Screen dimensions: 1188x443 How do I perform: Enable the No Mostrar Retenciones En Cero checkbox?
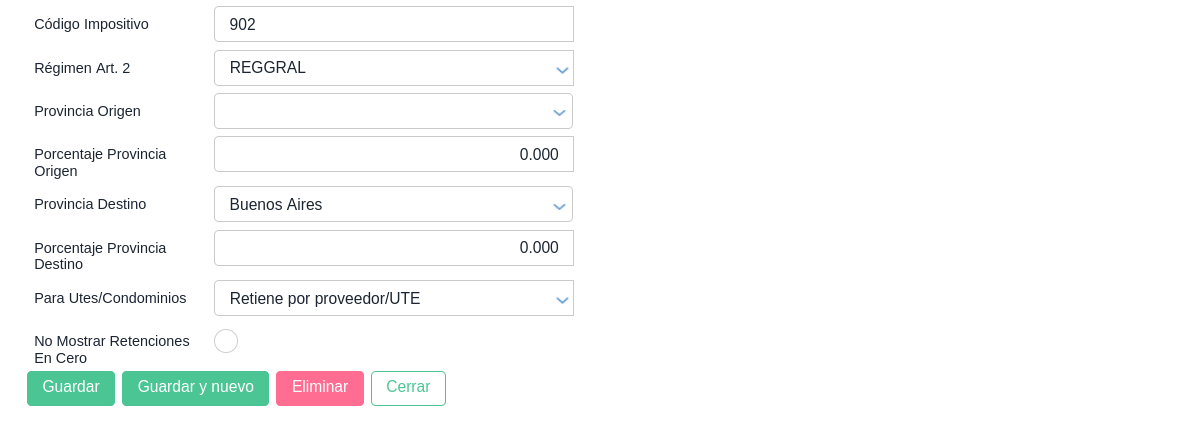point(226,341)
